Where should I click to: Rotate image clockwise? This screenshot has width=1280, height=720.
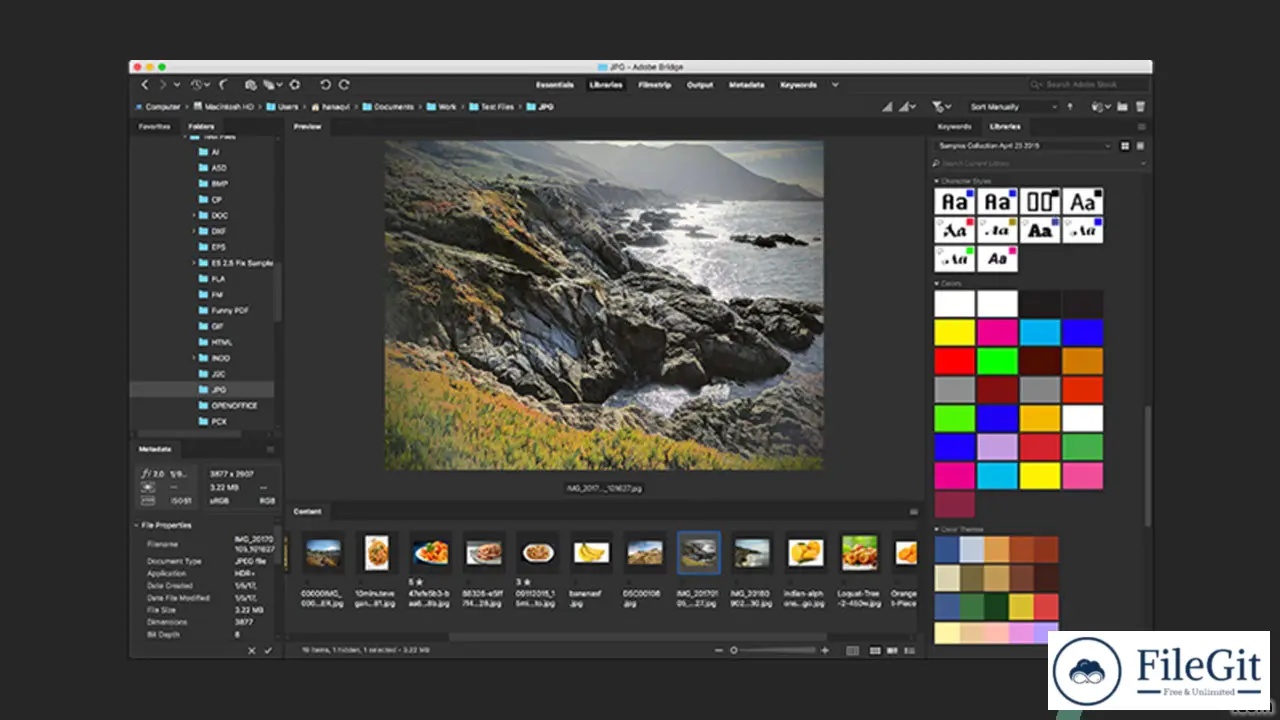pos(344,85)
